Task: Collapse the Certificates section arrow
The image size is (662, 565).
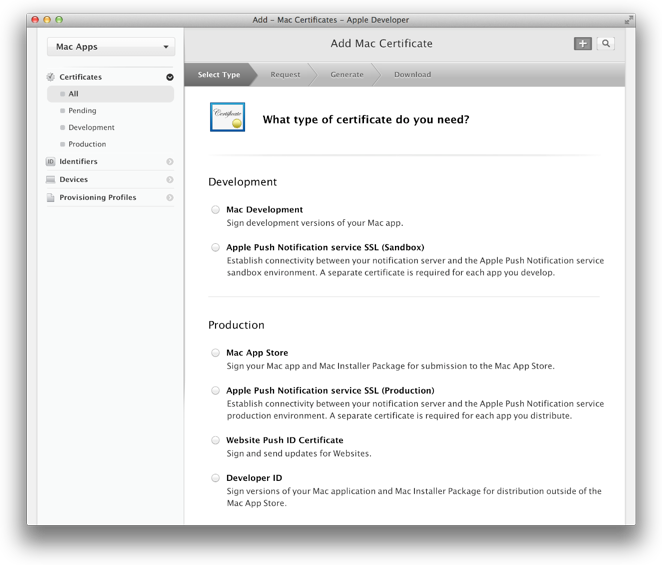Action: [x=170, y=77]
